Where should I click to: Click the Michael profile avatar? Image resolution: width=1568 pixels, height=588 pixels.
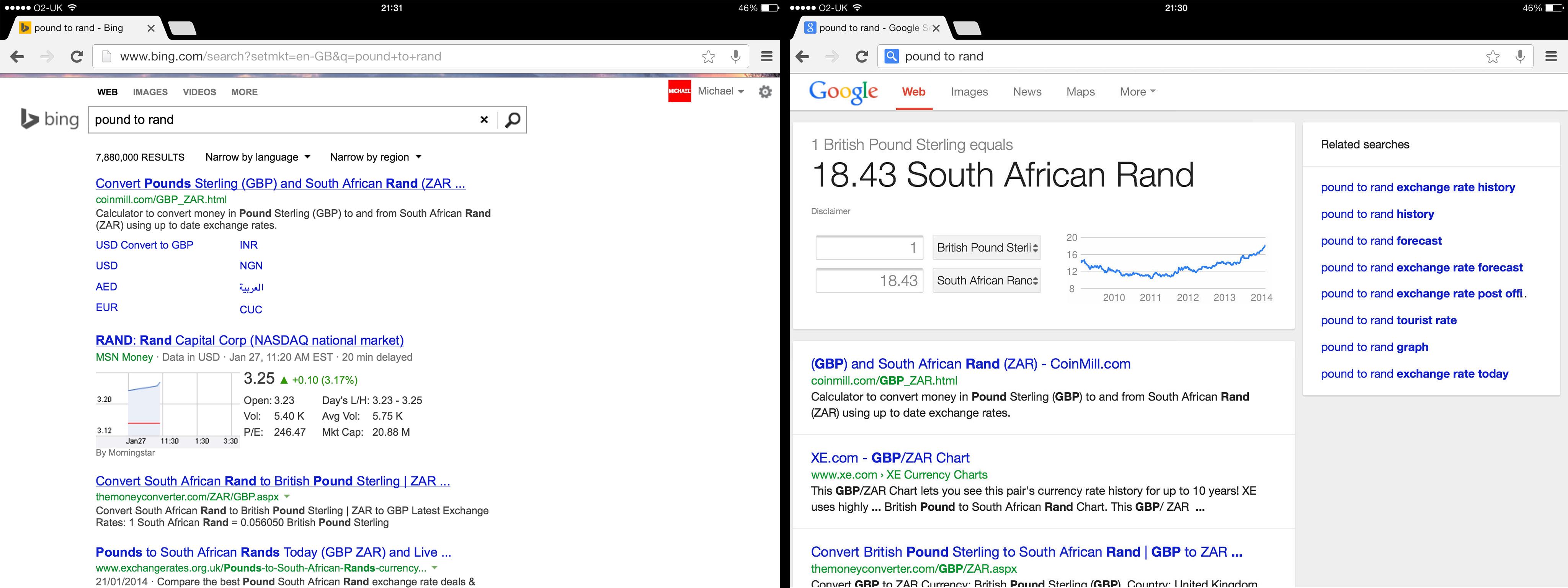point(679,91)
